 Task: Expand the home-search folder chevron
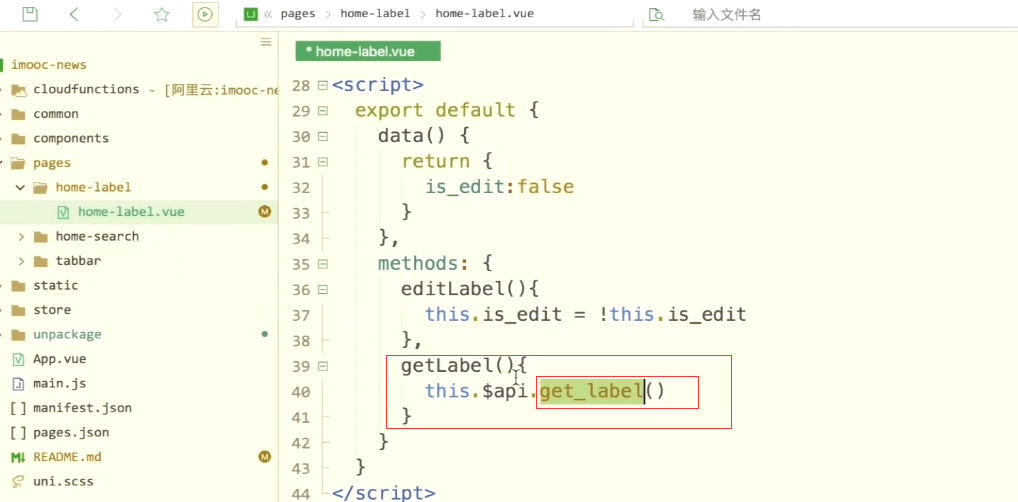[x=21, y=236]
